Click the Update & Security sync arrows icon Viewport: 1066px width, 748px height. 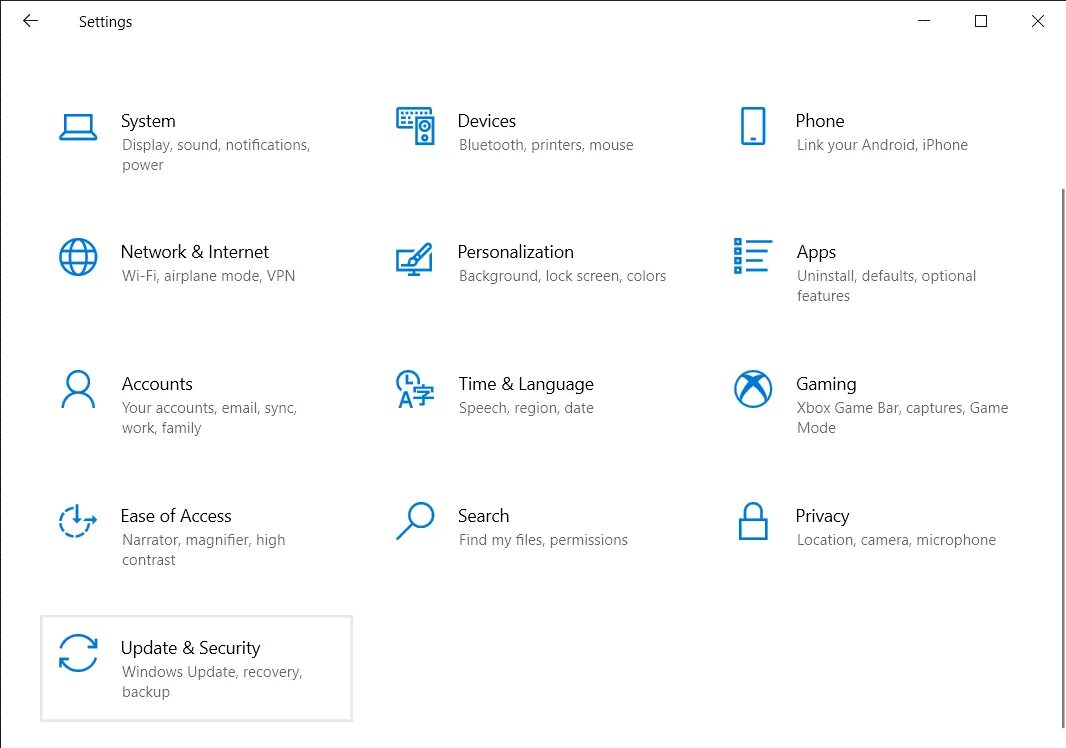point(78,653)
